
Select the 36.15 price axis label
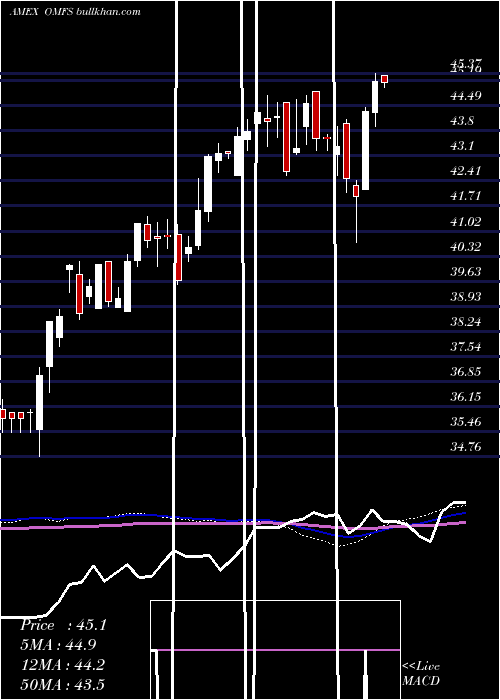466,396
